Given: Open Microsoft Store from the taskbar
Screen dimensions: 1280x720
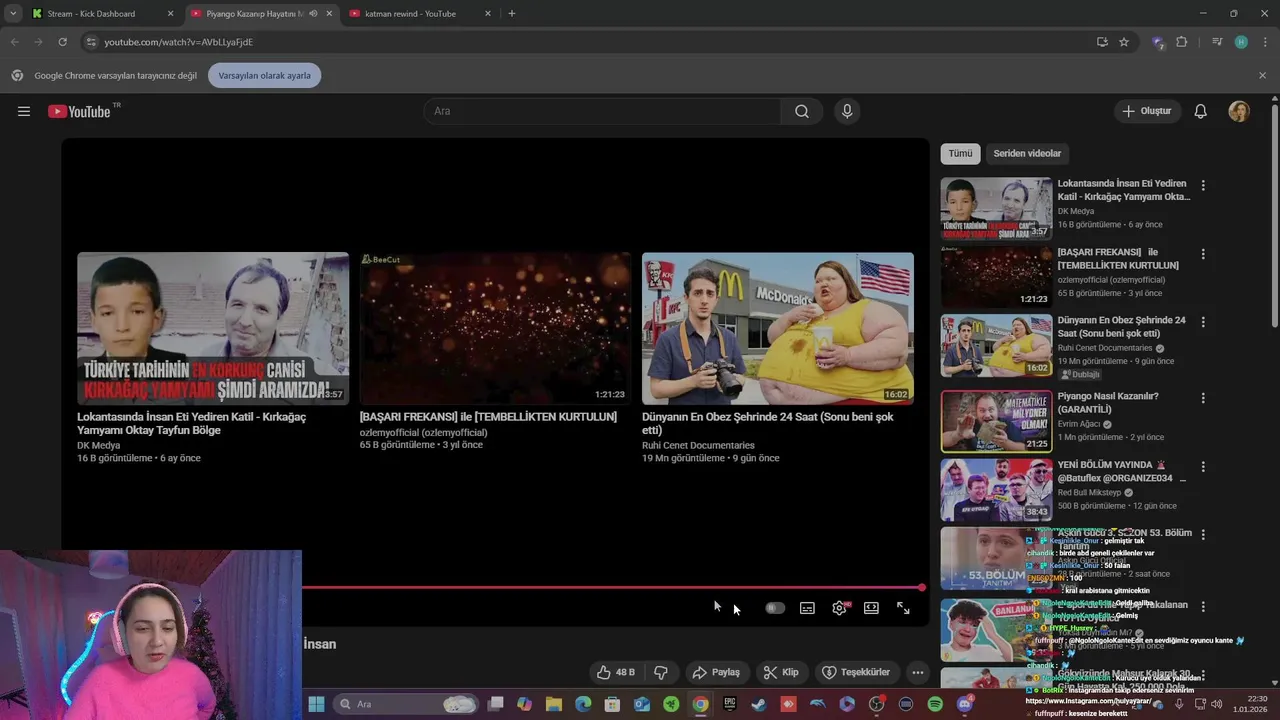Looking at the screenshot, I should point(612,704).
